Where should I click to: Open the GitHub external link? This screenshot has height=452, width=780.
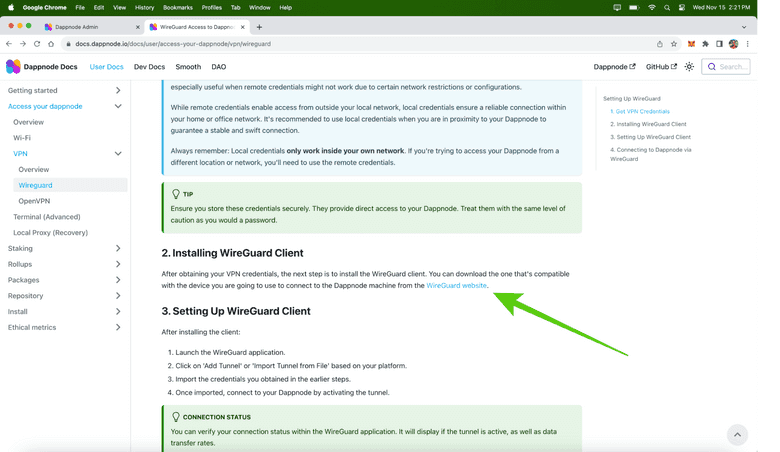click(660, 67)
